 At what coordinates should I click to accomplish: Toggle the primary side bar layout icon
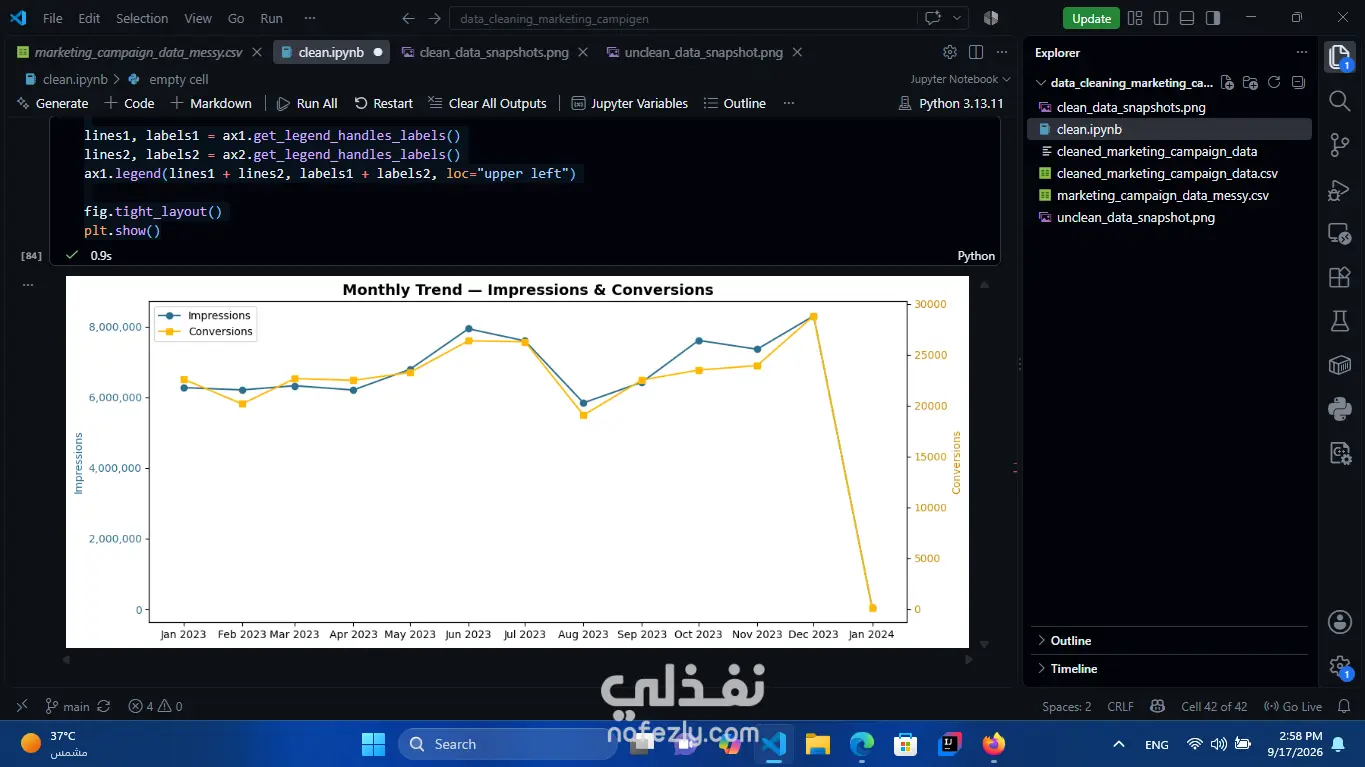[x=1161, y=18]
